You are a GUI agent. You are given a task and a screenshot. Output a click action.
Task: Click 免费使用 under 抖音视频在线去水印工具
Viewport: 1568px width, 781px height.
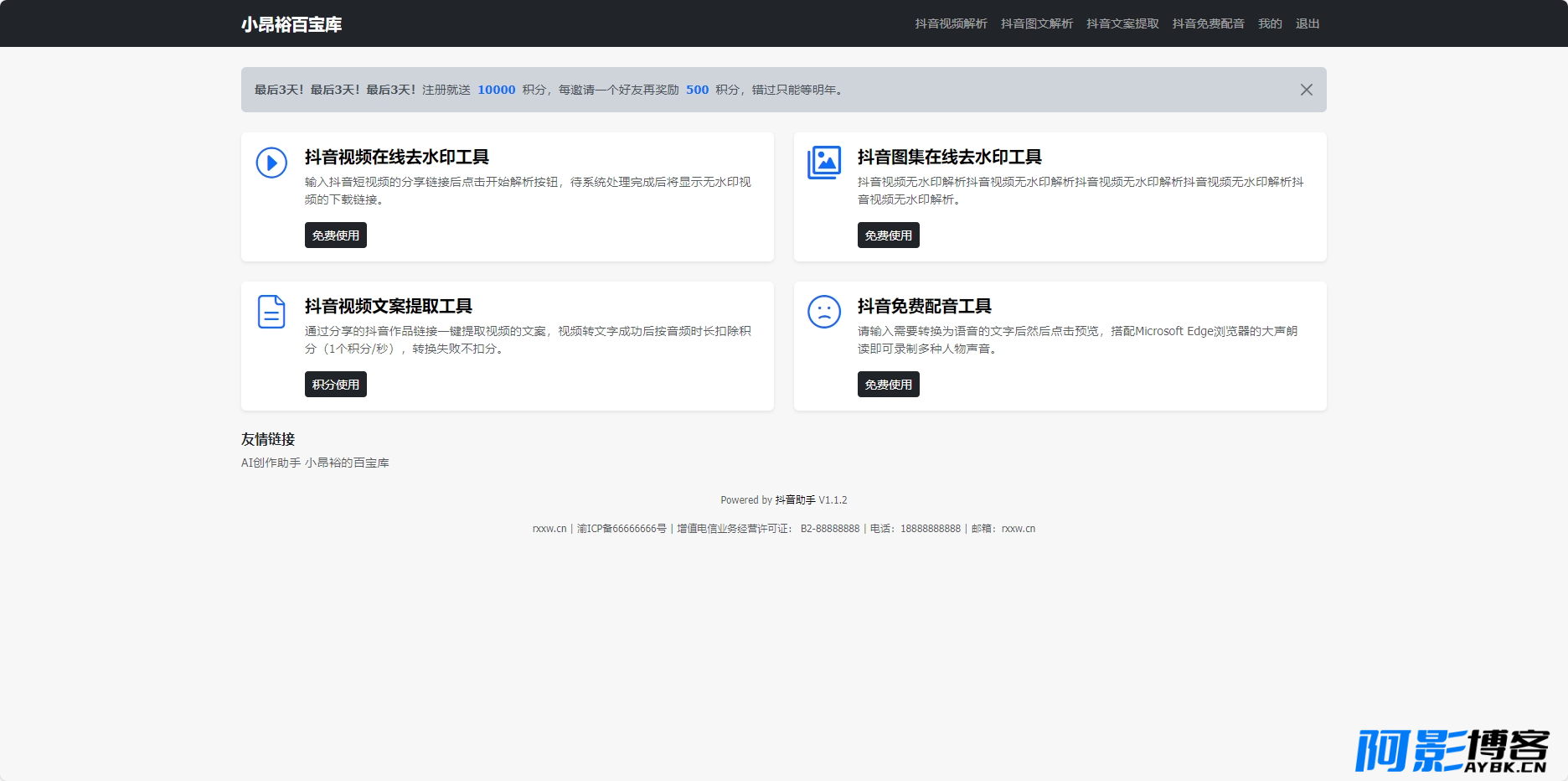(336, 235)
